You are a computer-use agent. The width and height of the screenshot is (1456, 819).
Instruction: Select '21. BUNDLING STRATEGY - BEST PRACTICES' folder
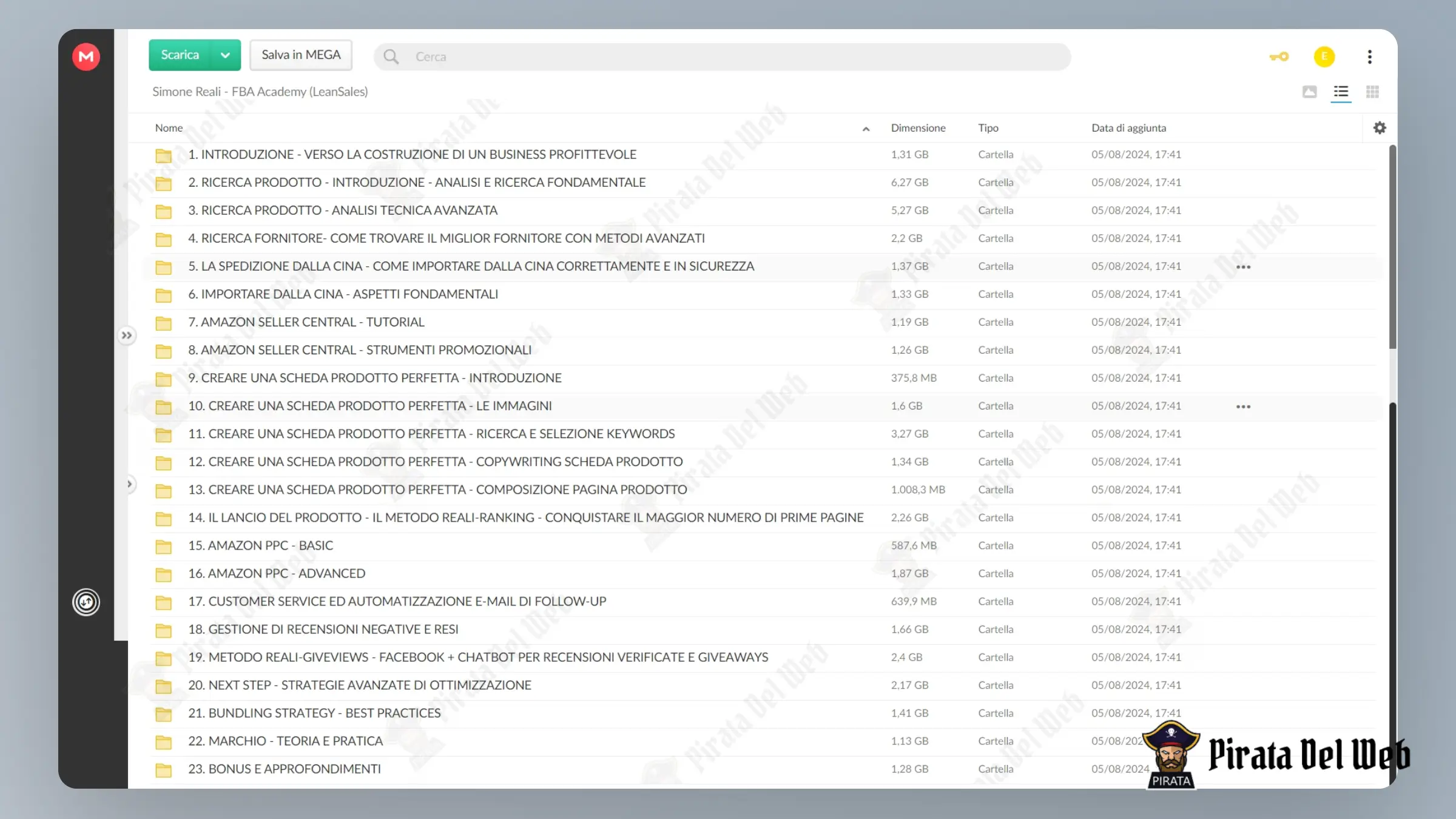point(314,713)
